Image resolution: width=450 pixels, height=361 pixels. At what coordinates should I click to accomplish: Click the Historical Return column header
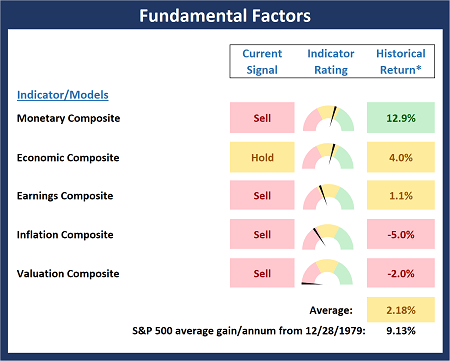(x=401, y=62)
